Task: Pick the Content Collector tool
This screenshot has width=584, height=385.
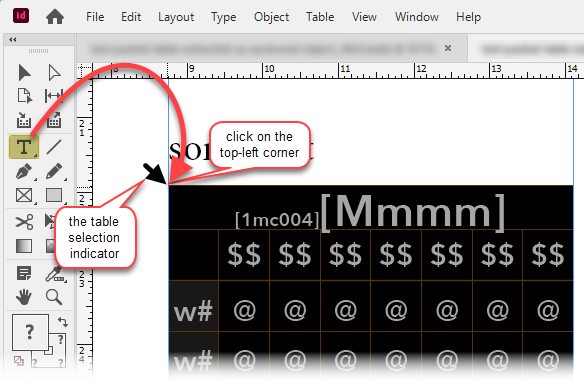Action: click(24, 120)
